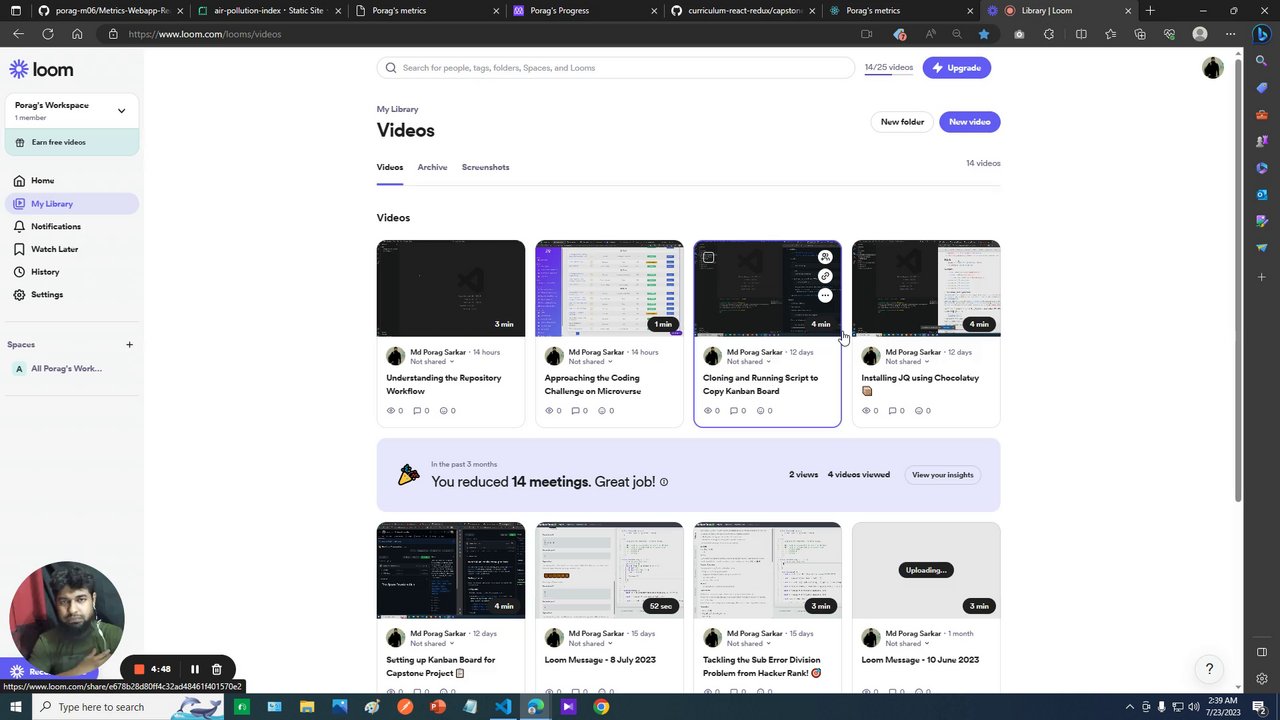Open Not shared dropdown on Loom Message 8 July
This screenshot has width=1280, height=720.
tap(591, 644)
